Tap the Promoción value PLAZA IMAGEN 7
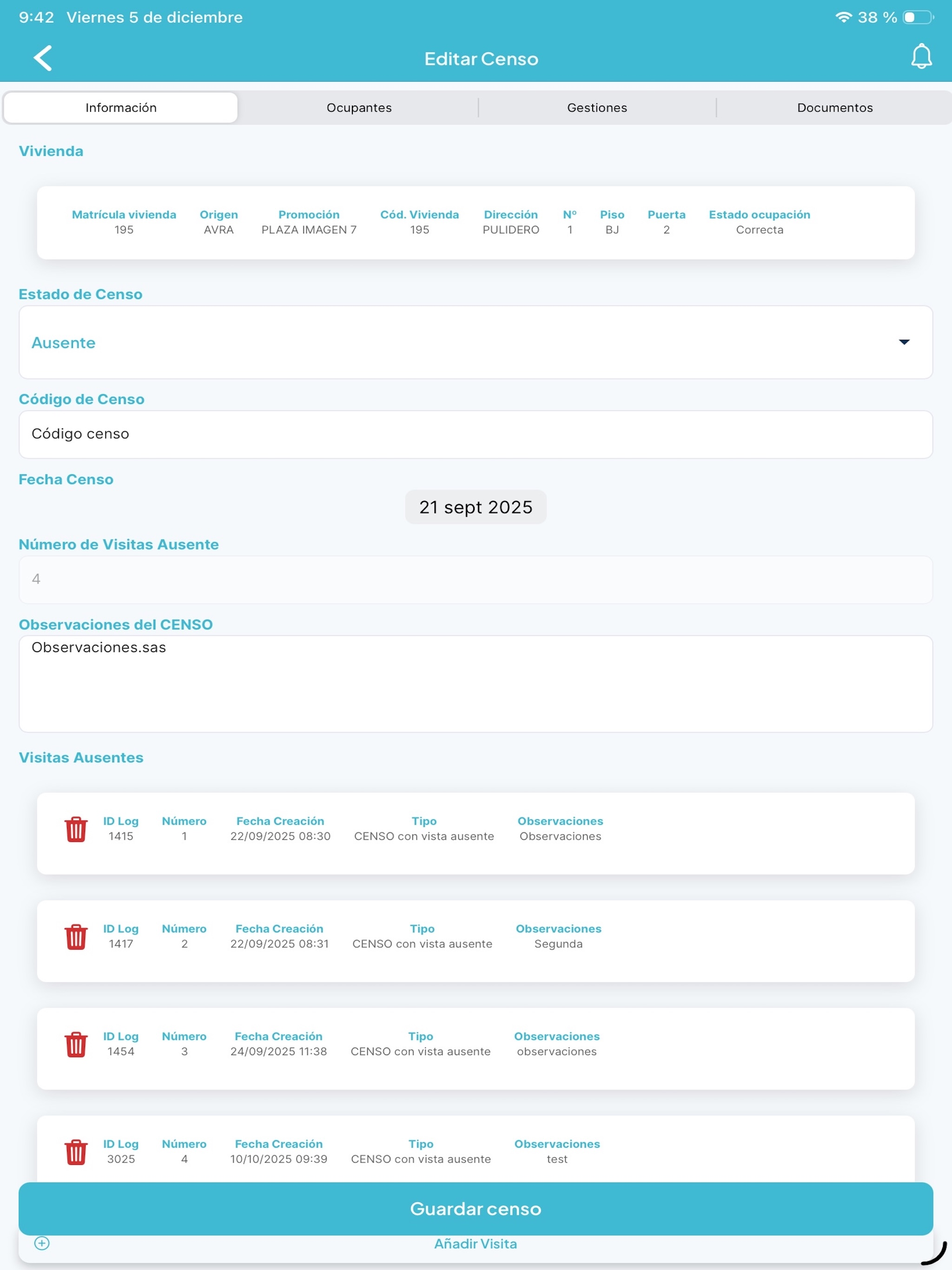 click(309, 230)
